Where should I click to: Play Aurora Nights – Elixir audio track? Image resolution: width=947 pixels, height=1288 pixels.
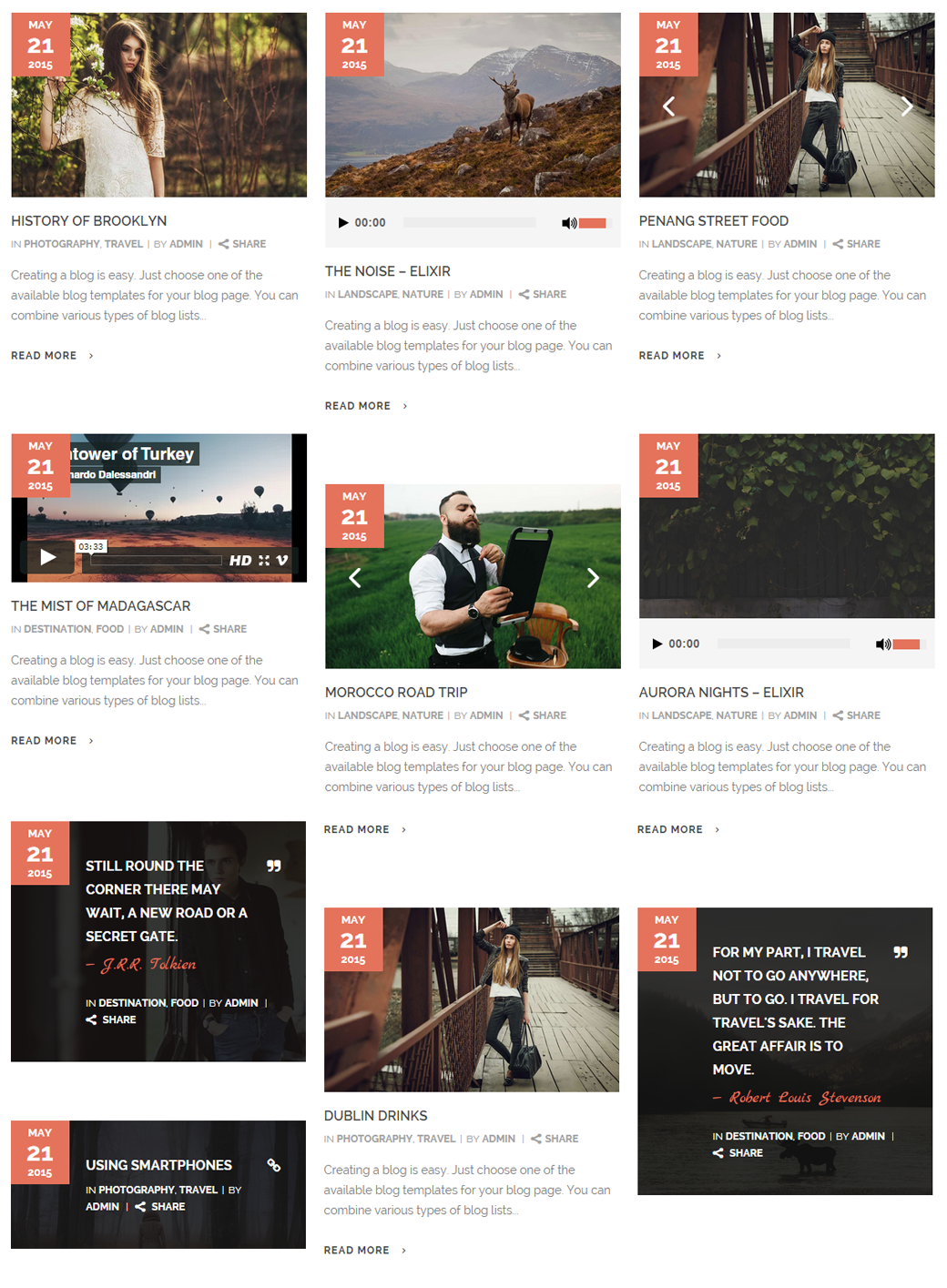[x=657, y=644]
